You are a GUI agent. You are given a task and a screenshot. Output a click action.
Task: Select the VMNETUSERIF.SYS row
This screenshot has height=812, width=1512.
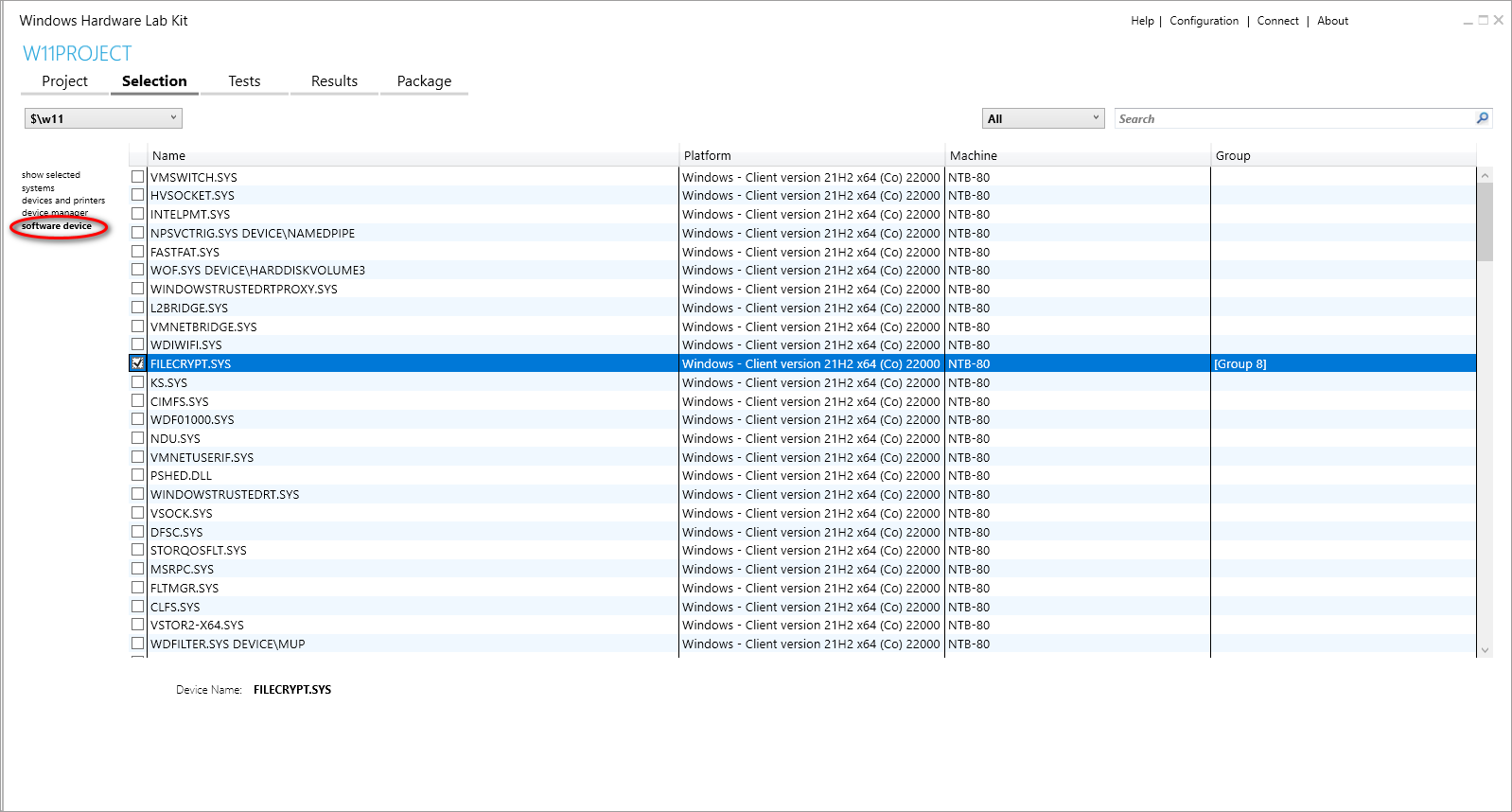(x=802, y=457)
